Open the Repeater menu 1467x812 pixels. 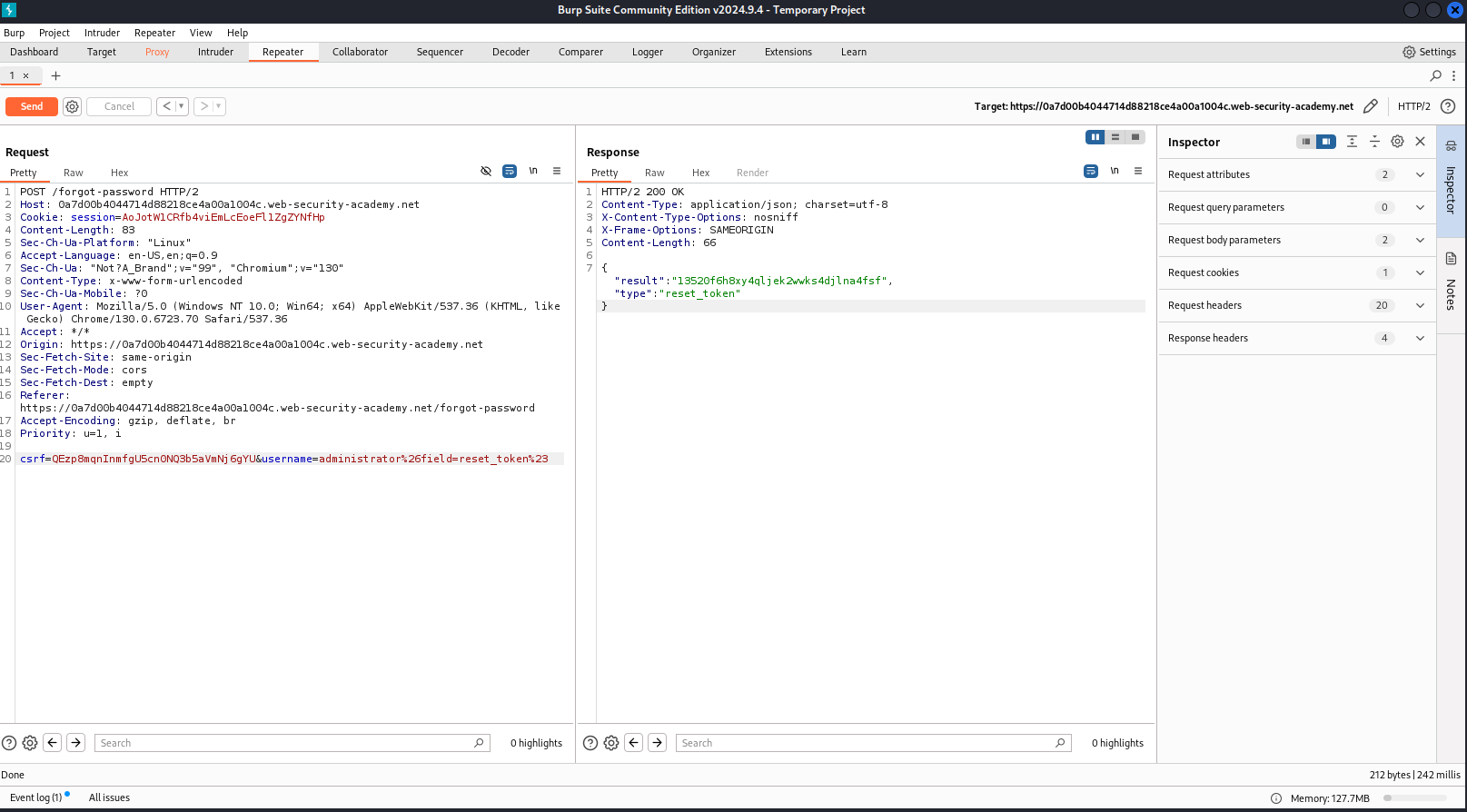pyautogui.click(x=154, y=33)
